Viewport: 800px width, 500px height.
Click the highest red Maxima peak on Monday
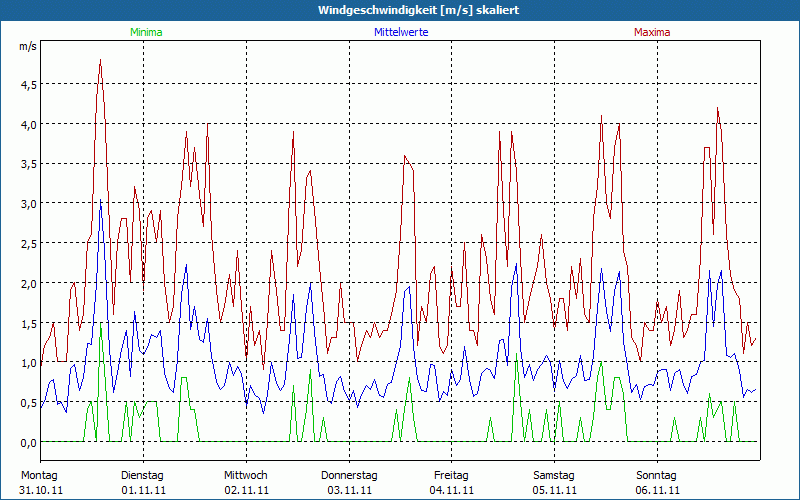[101, 60]
